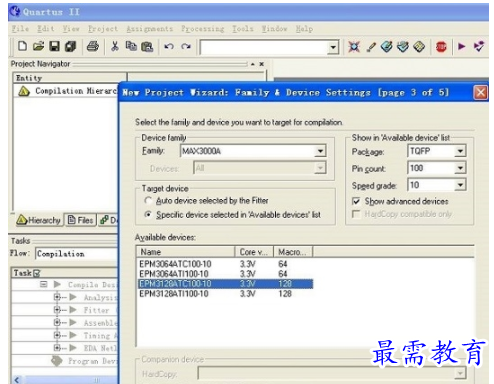Click the pencil Assignment Editor icon
Image resolution: width=494 pixels, height=384 pixels.
(371, 47)
